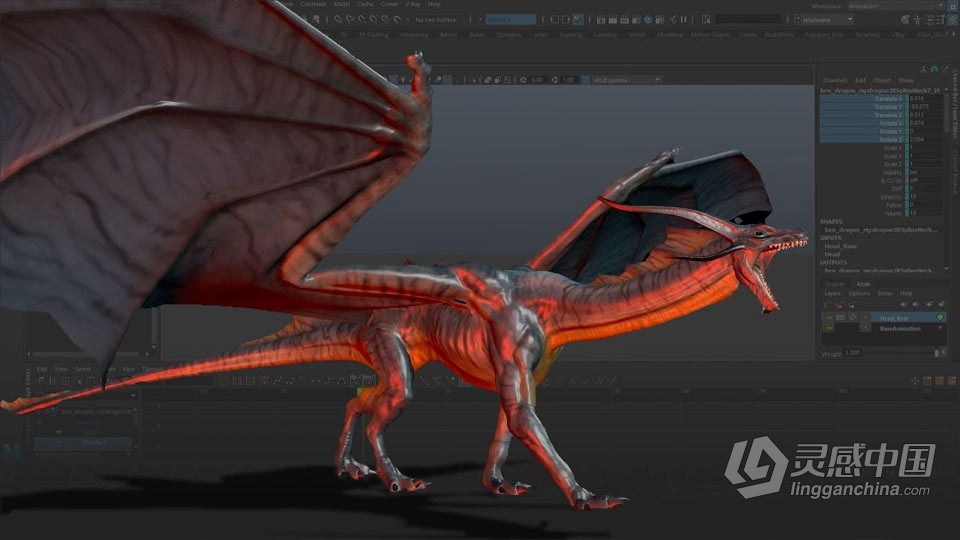Open the Cache menu

click(366, 4)
